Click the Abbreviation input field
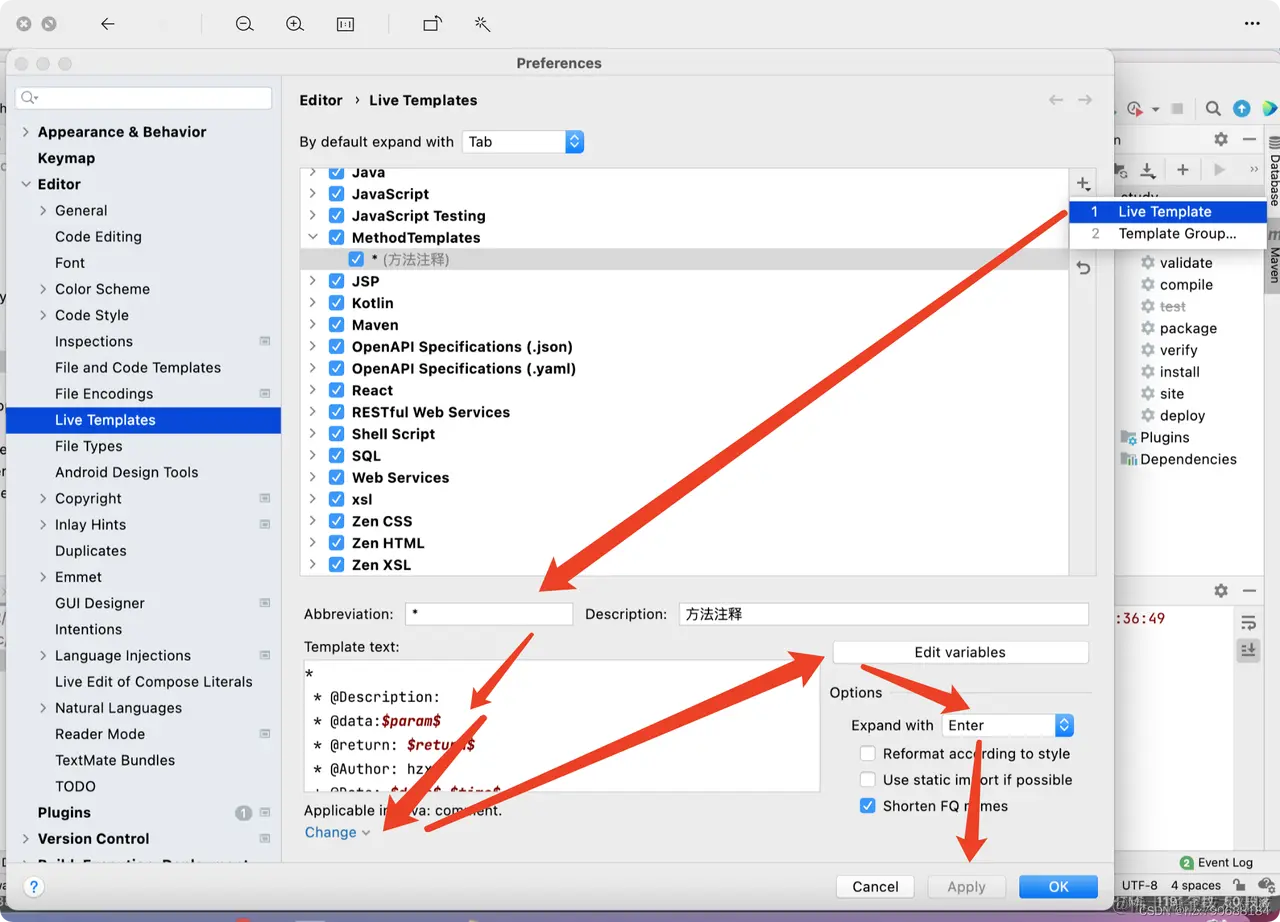This screenshot has width=1280, height=922. (x=489, y=614)
